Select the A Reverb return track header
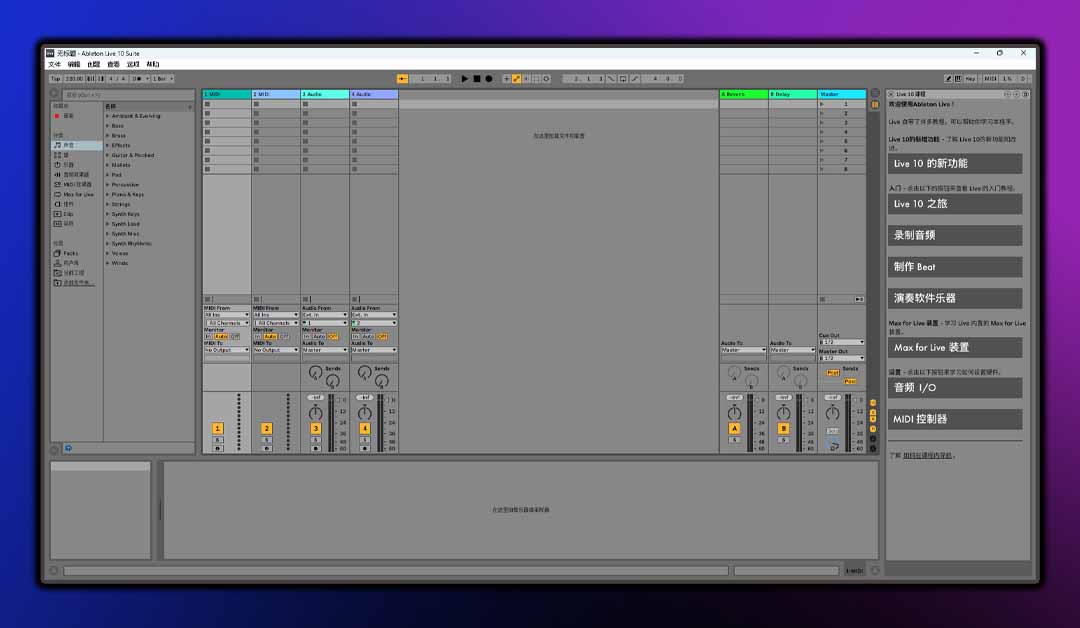This screenshot has width=1080, height=628. 744,94
